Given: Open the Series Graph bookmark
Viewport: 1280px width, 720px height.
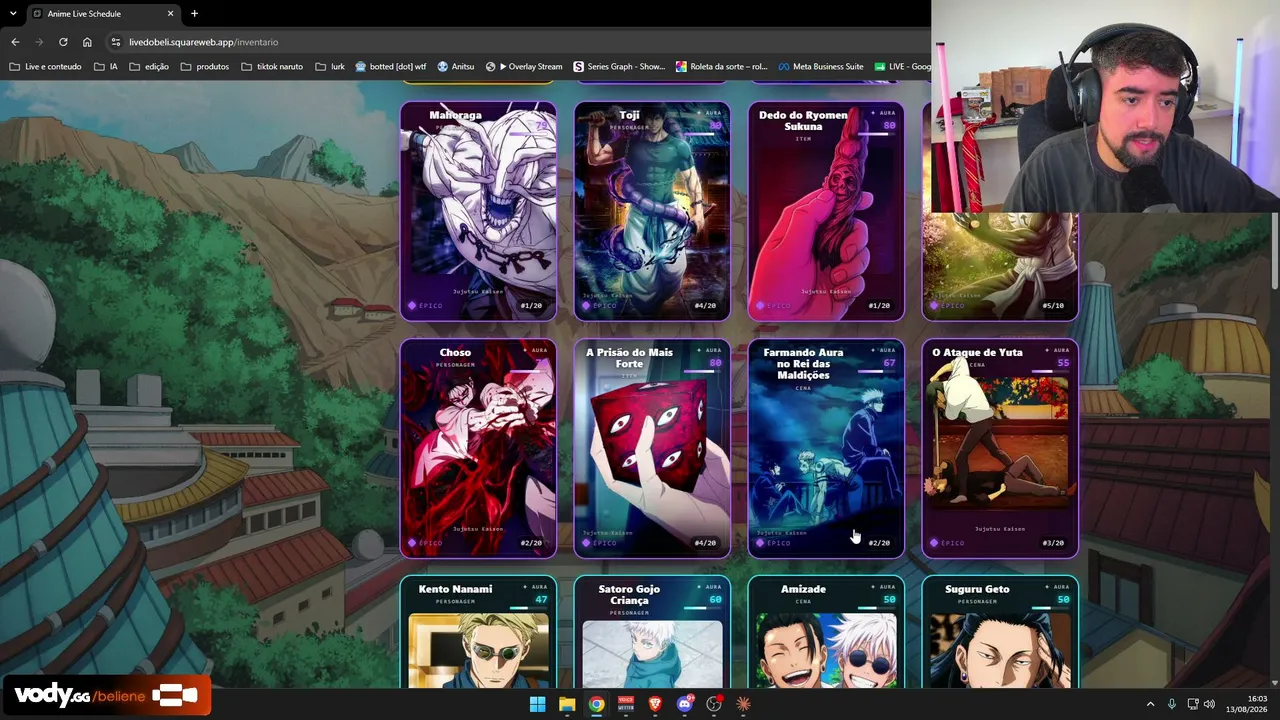Looking at the screenshot, I should [619, 67].
